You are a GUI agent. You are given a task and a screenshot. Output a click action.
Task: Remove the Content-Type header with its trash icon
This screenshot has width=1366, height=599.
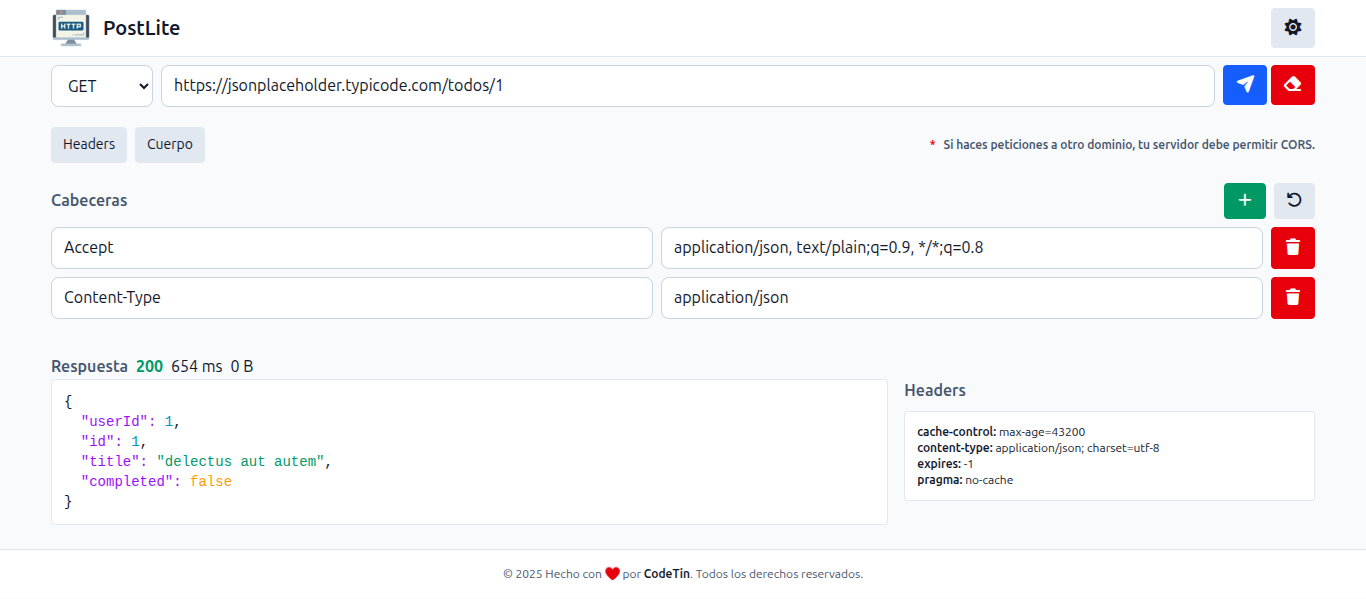click(1292, 298)
